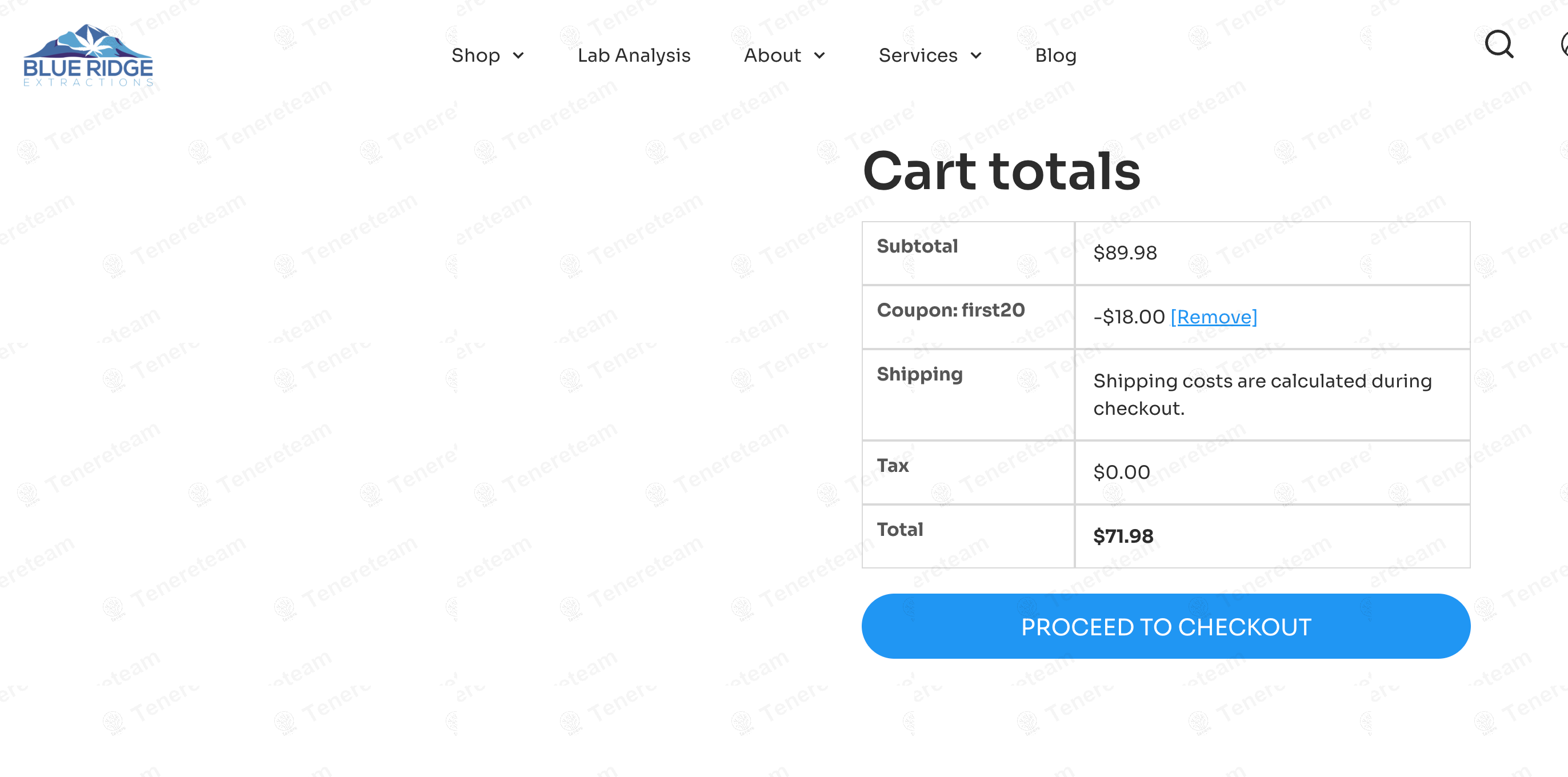Click the -$18.00 coupon discount value
Screen dimensions: 1568x777
[1129, 317]
